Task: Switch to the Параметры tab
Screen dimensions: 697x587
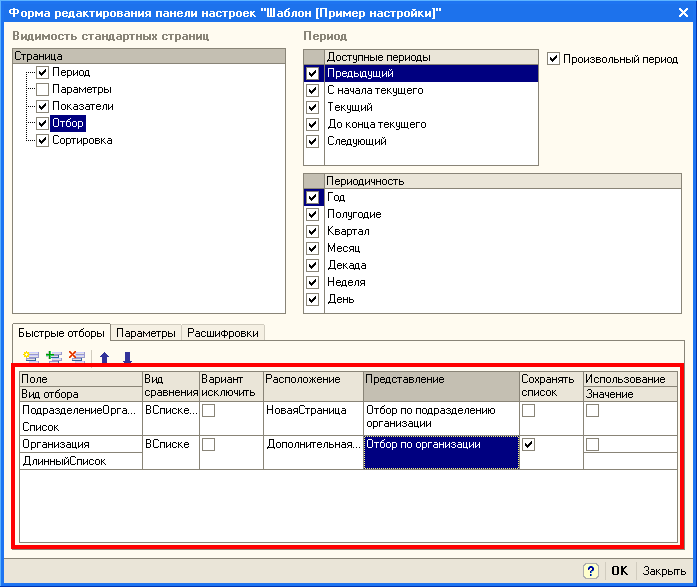Action: [146, 333]
